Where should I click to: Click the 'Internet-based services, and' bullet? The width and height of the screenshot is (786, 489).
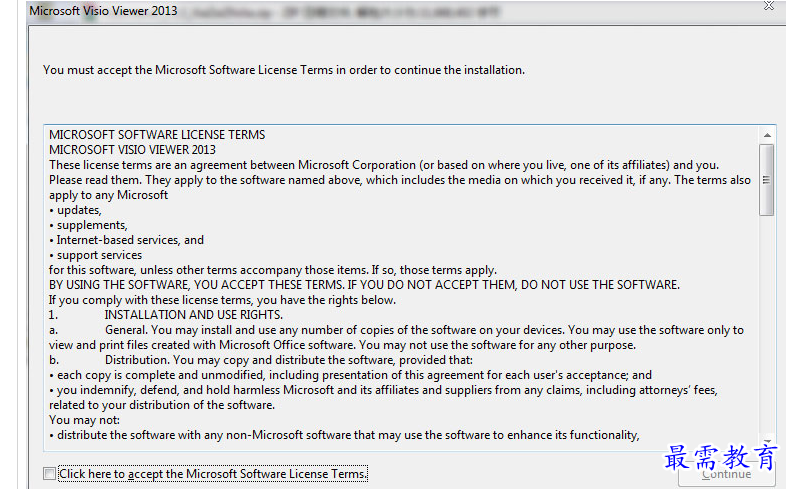coord(126,240)
